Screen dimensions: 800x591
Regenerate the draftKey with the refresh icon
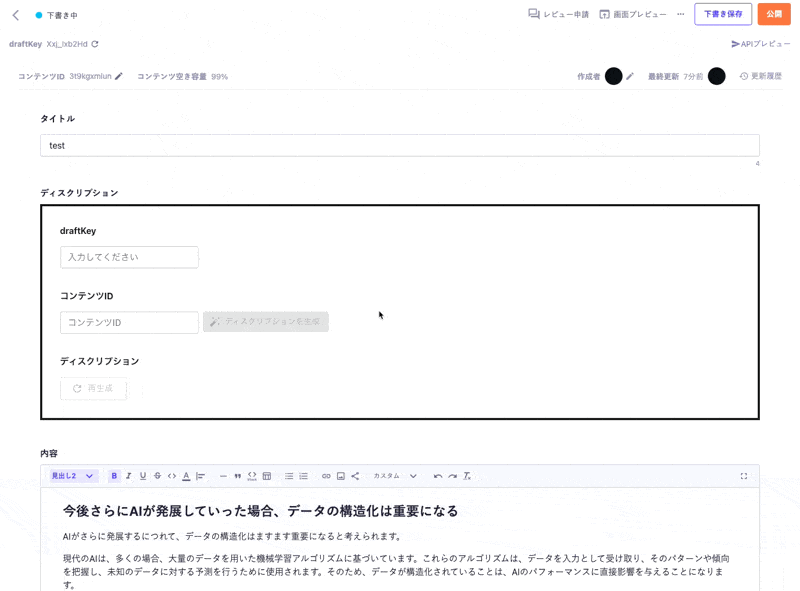(95, 44)
